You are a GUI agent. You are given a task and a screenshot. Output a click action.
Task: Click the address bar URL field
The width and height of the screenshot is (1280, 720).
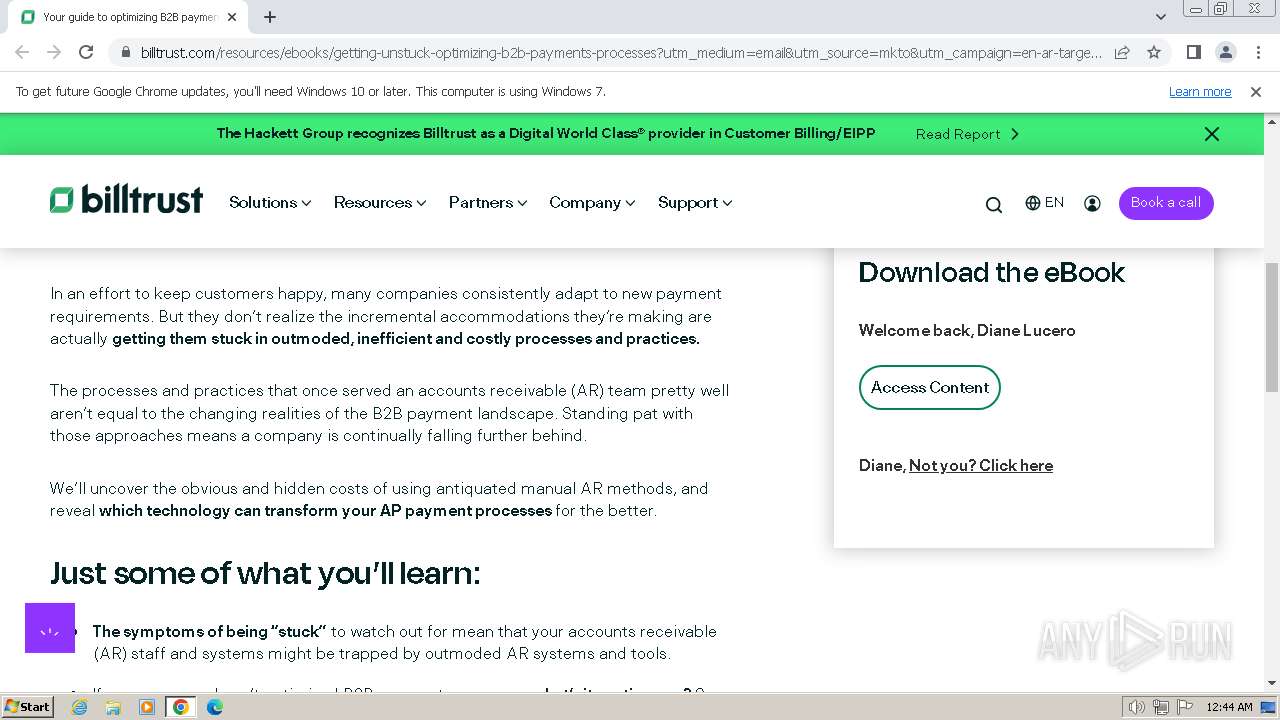[620, 52]
